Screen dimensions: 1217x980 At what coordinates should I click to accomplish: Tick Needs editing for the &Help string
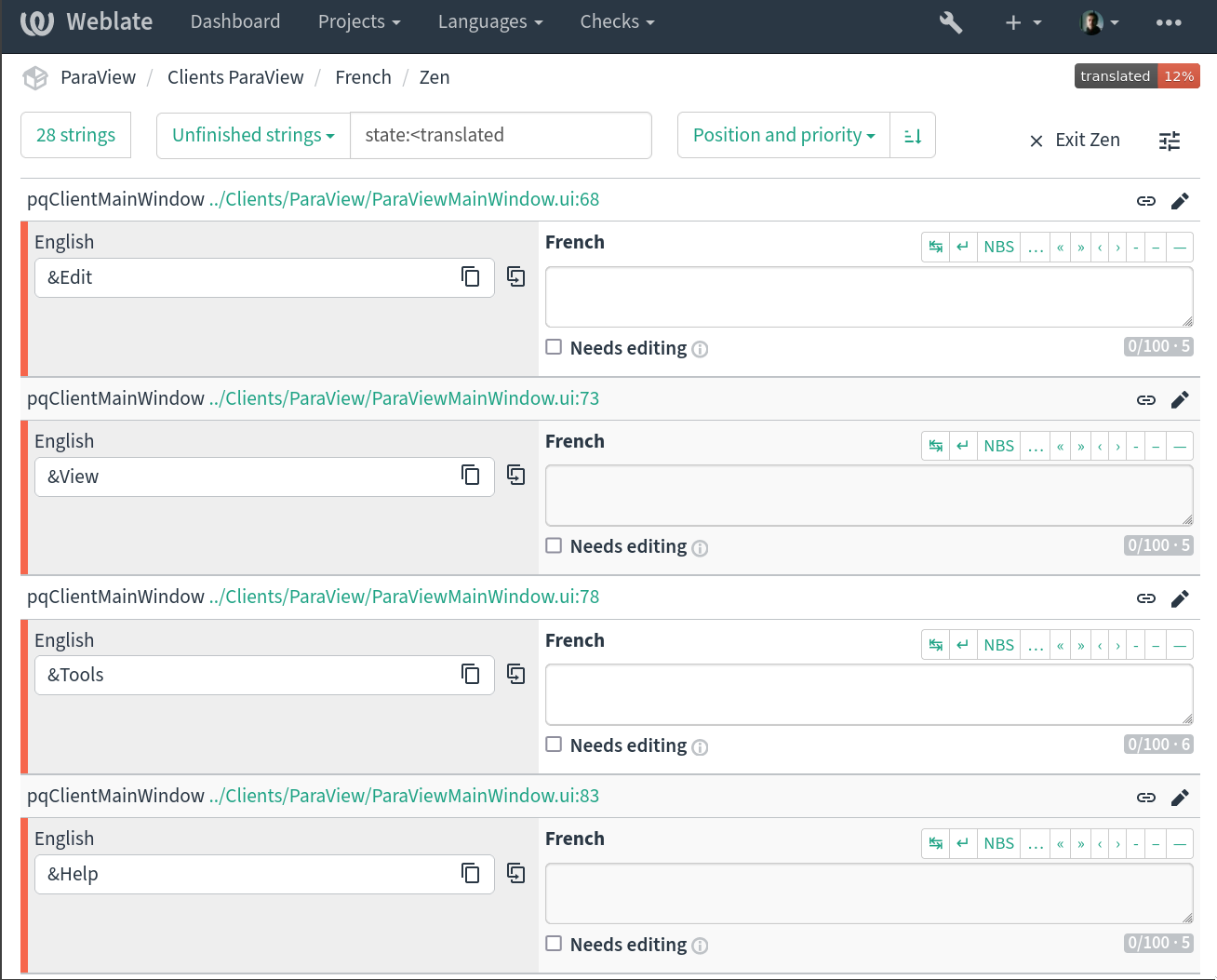coord(555,944)
